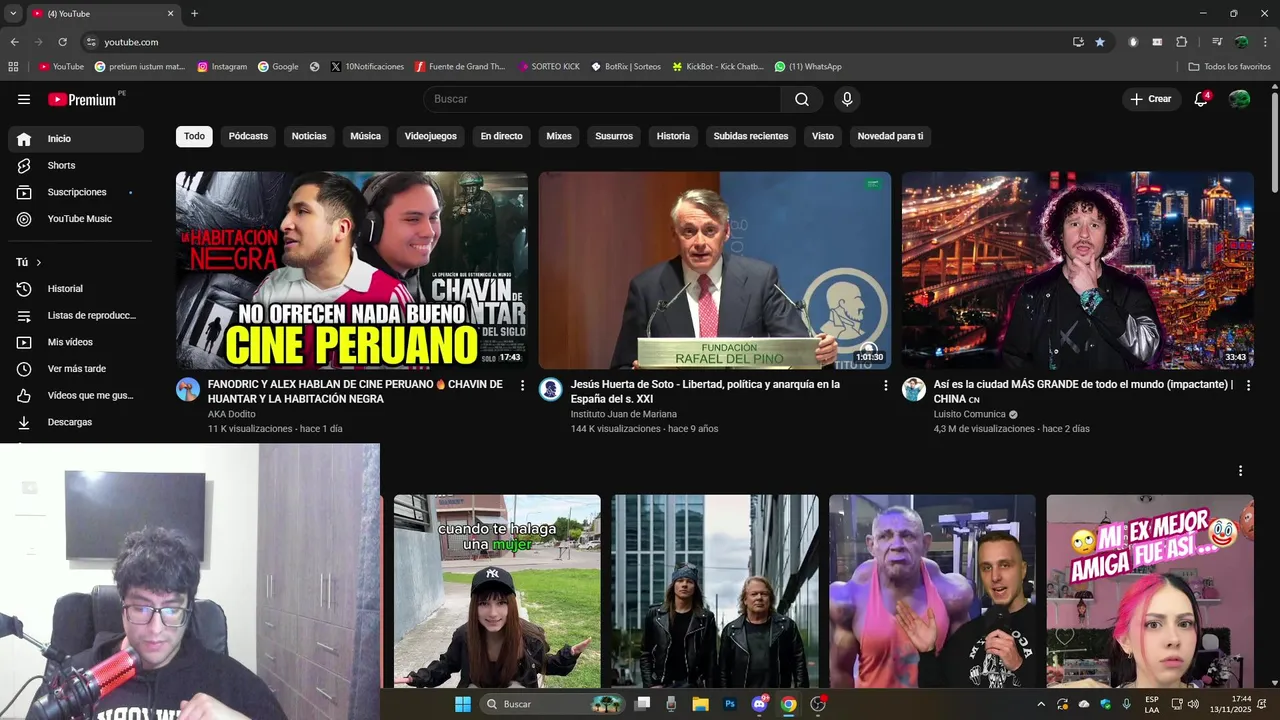This screenshot has height=720, width=1280.
Task: Select the Todo filter chip
Action: click(x=194, y=136)
